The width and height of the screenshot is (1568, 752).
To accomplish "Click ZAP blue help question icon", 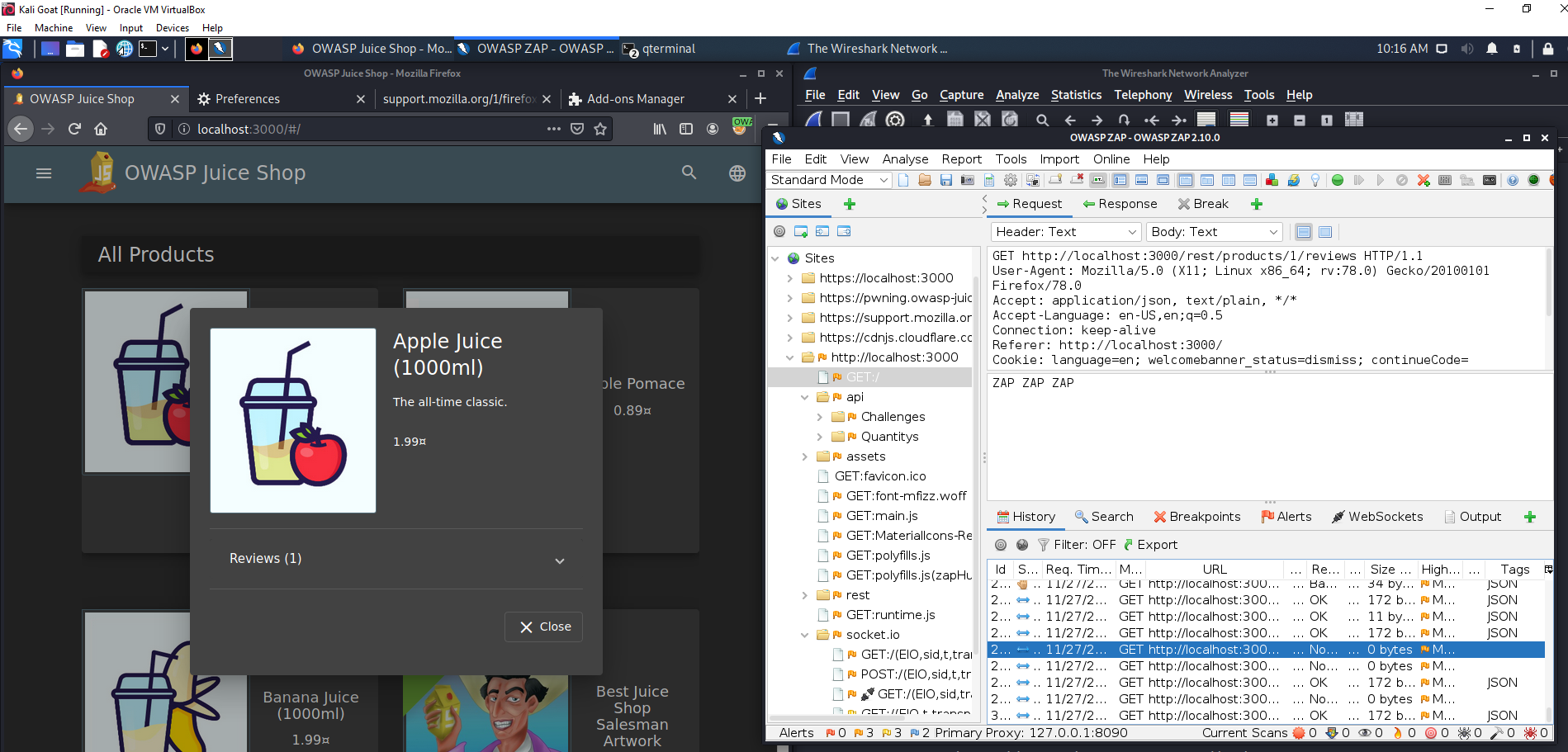I will [x=1513, y=180].
